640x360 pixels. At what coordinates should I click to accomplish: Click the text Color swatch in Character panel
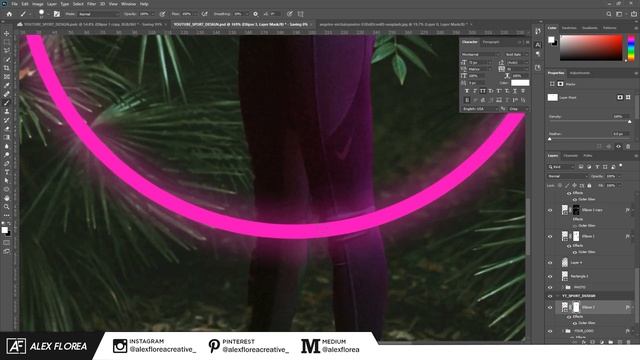(520, 83)
